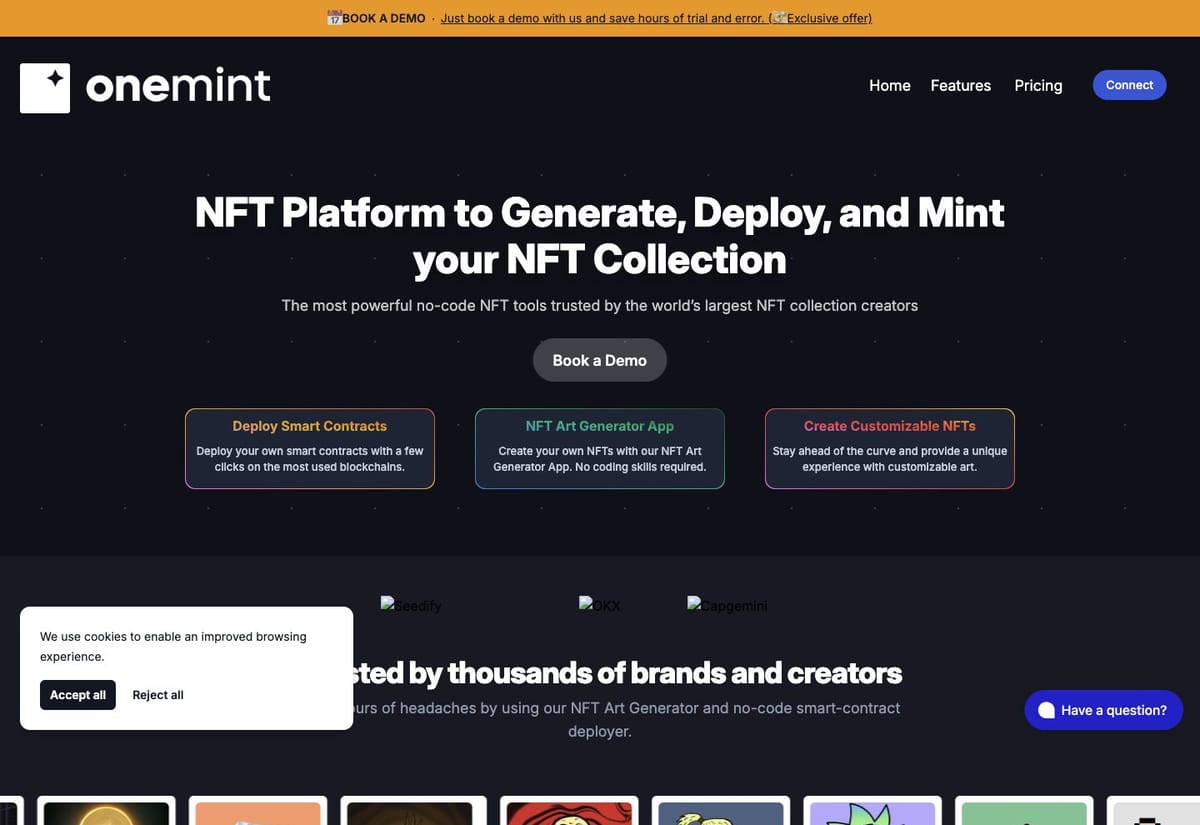Follow the 'Just book a demo with us' link
The height and width of the screenshot is (825, 1200).
coord(656,18)
